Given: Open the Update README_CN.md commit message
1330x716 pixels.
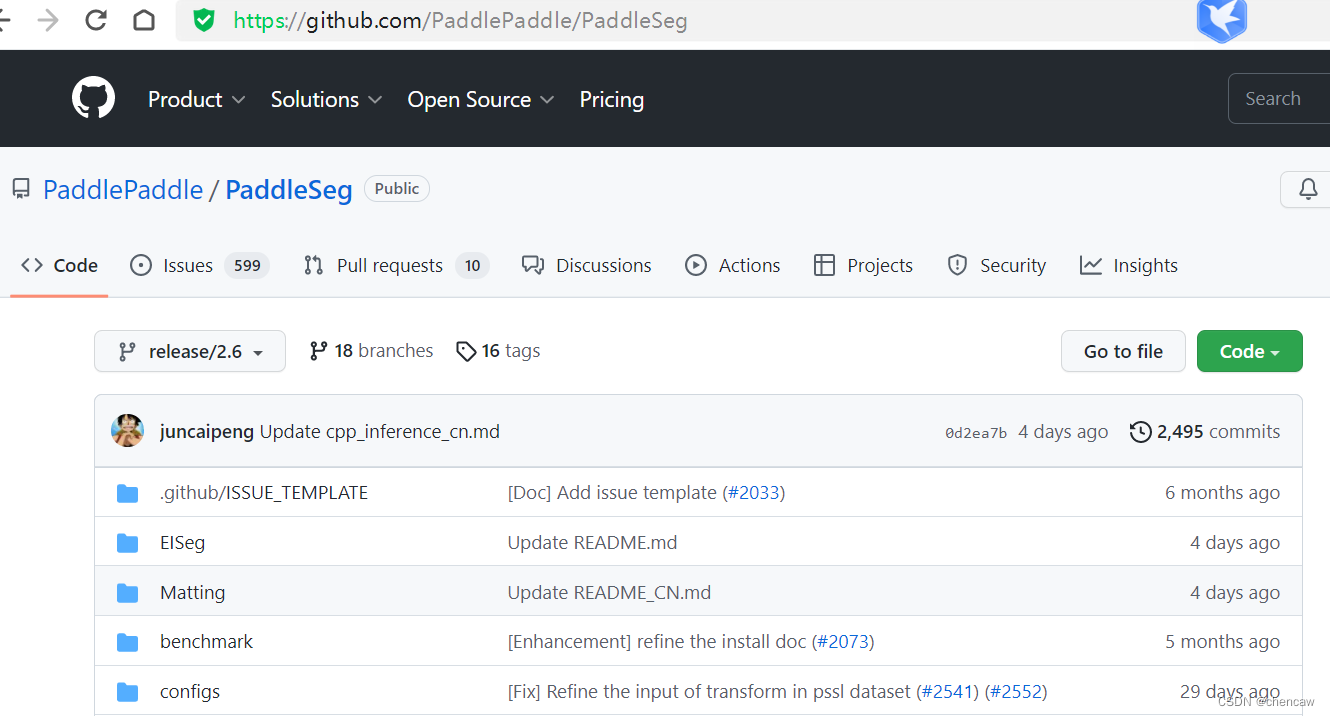Looking at the screenshot, I should 609,593.
